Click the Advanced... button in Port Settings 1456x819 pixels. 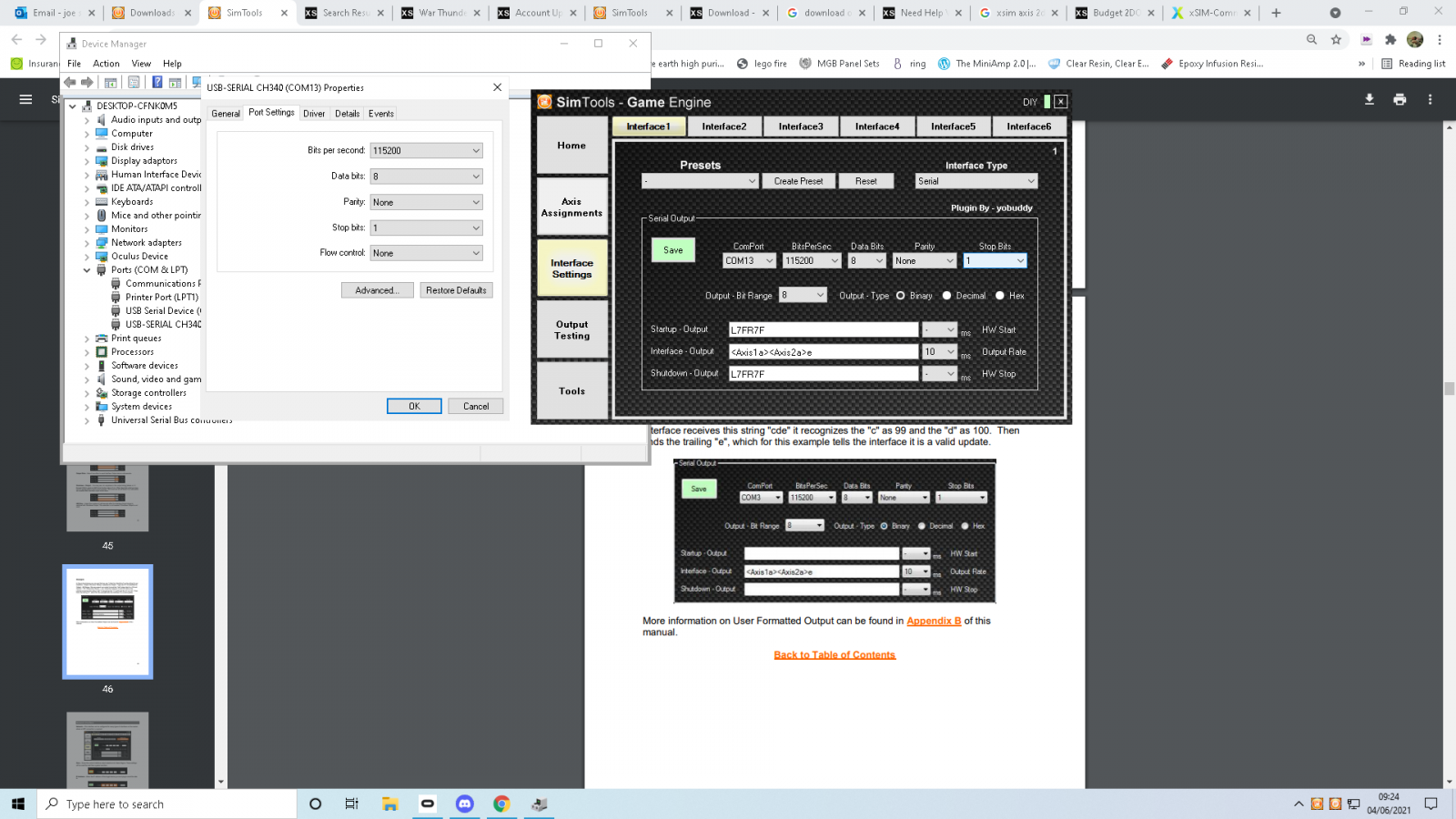click(377, 290)
